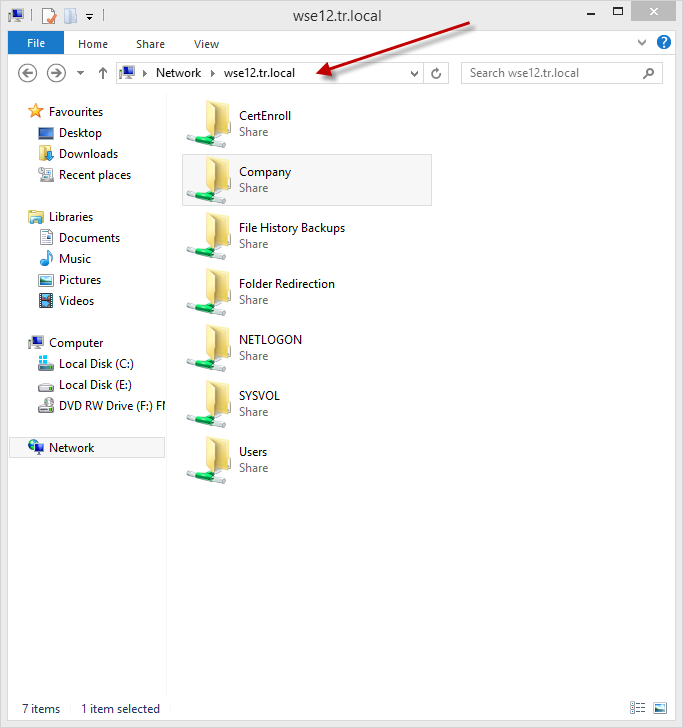Expand the address bar history dropdown
Viewport: 683px width, 728px height.
(x=415, y=73)
